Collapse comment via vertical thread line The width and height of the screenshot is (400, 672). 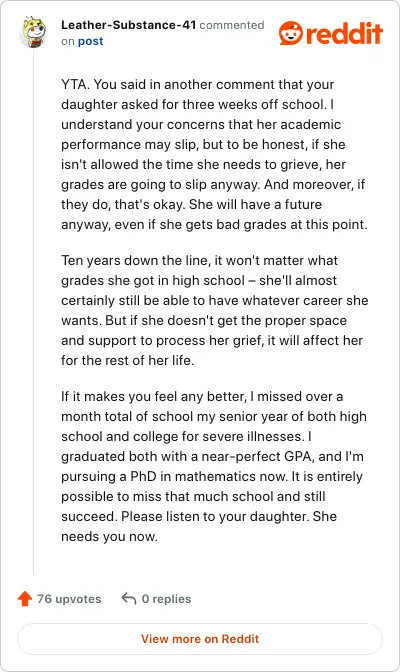pos(33,313)
